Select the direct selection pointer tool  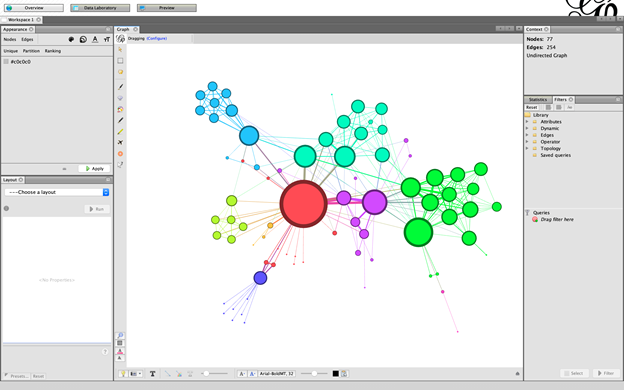pyautogui.click(x=120, y=50)
